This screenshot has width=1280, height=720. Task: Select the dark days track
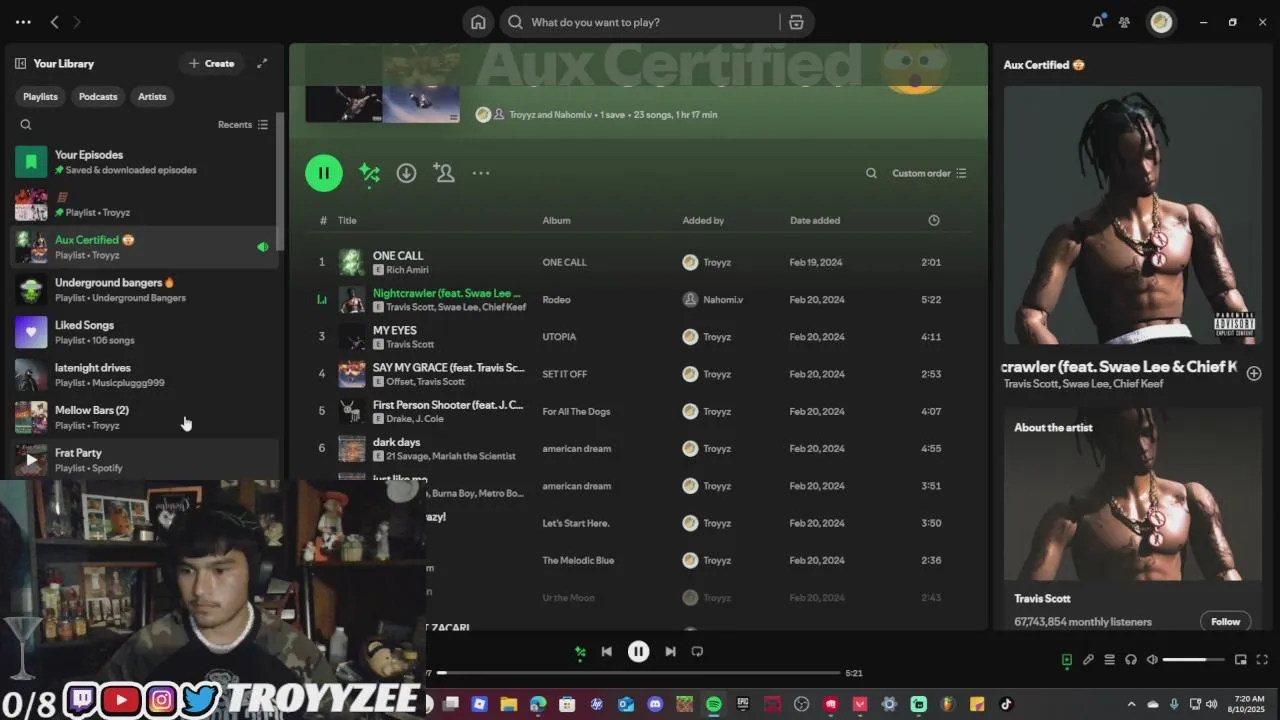point(396,442)
